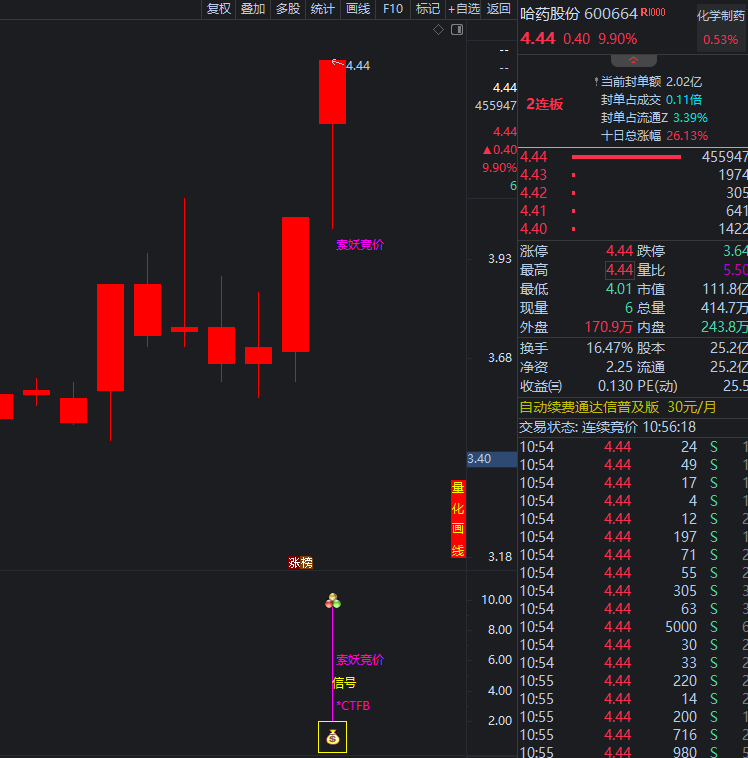The height and width of the screenshot is (758, 748).
Task: Open the 复权 adjustment menu
Action: (x=218, y=9)
